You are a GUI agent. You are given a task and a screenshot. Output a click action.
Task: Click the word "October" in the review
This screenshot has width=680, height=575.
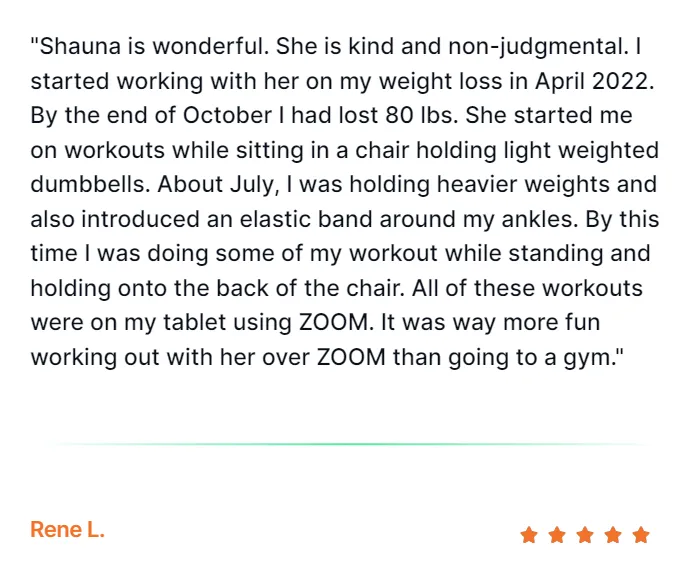click(x=227, y=115)
